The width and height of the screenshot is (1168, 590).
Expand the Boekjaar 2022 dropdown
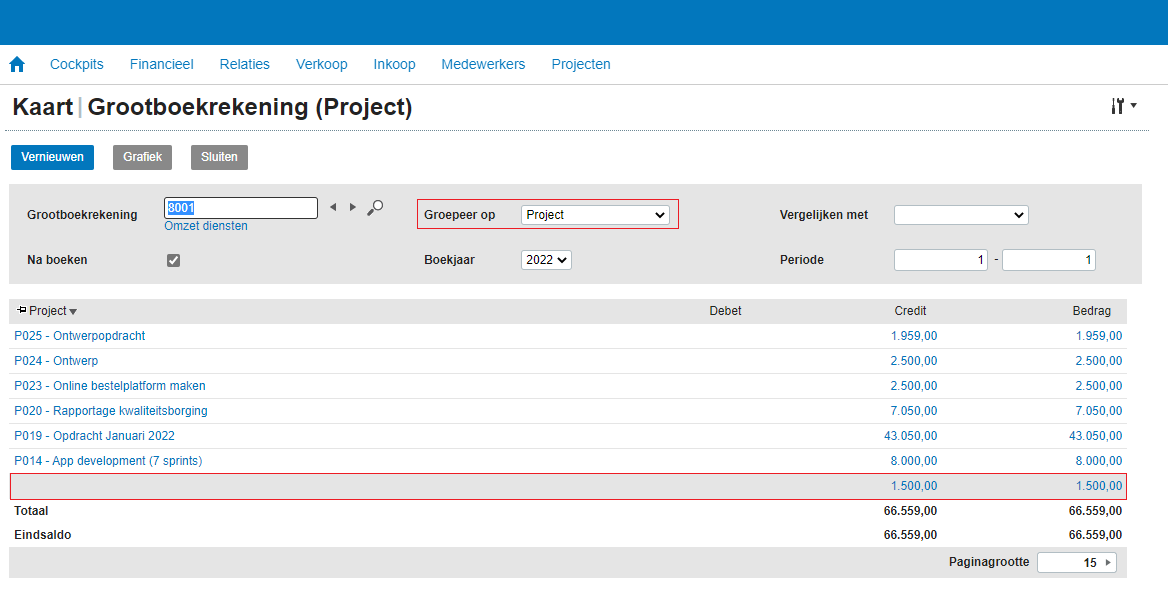tap(546, 260)
